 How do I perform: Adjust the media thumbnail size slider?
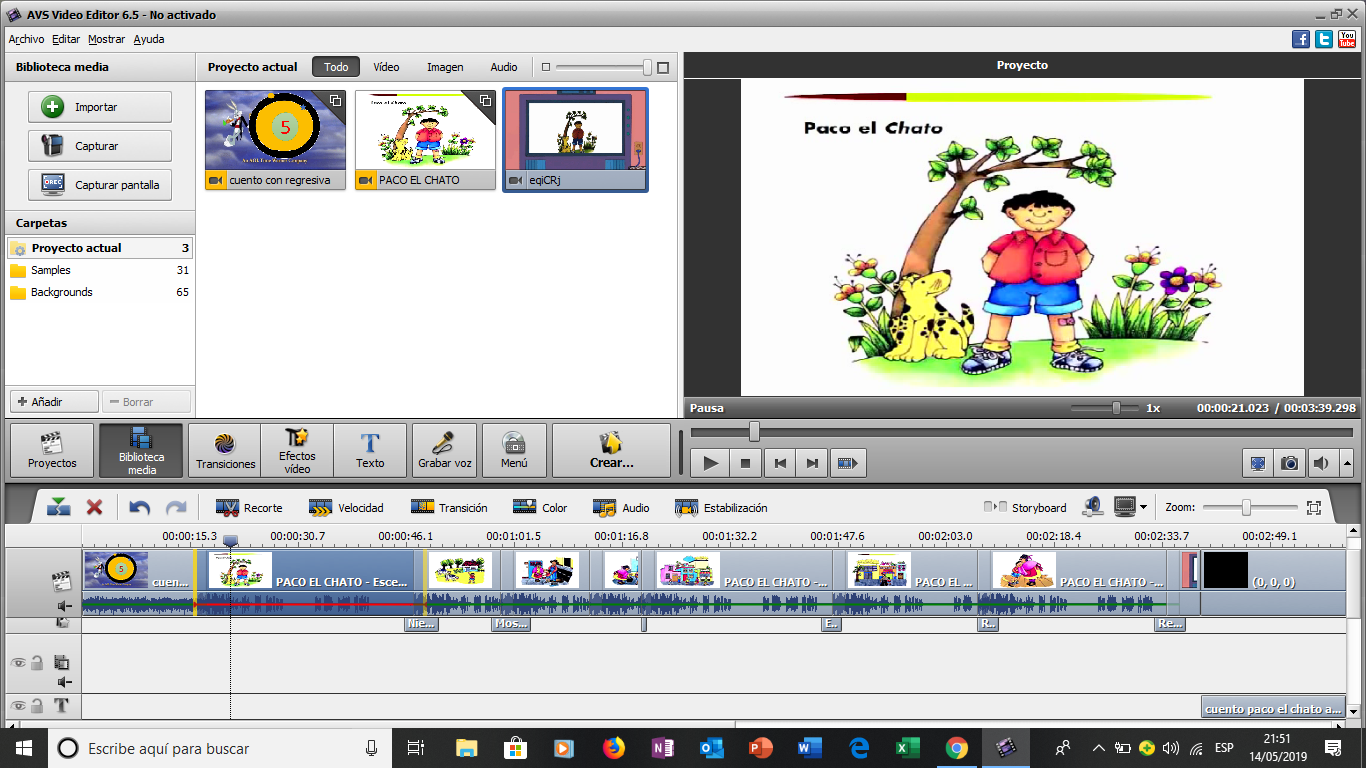(647, 67)
